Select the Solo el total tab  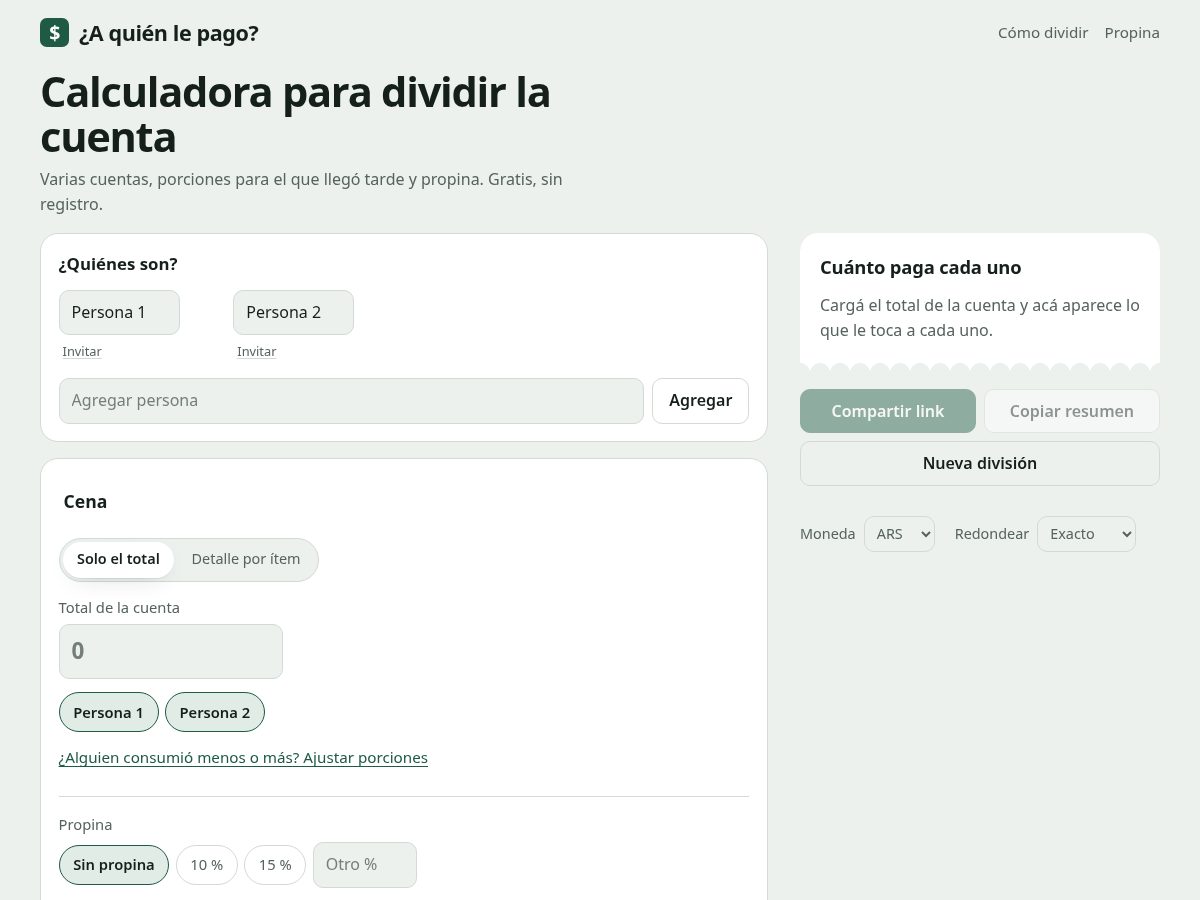click(x=118, y=559)
